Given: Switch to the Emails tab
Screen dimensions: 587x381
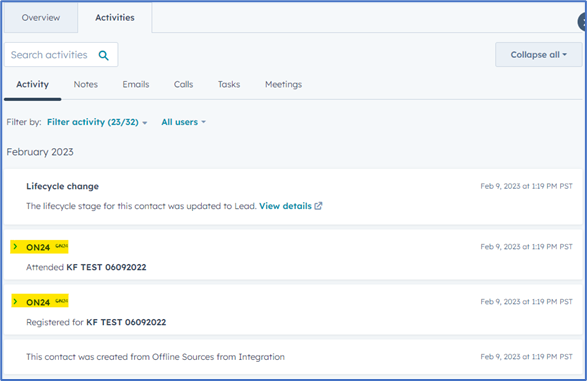Looking at the screenshot, I should click(x=136, y=85).
